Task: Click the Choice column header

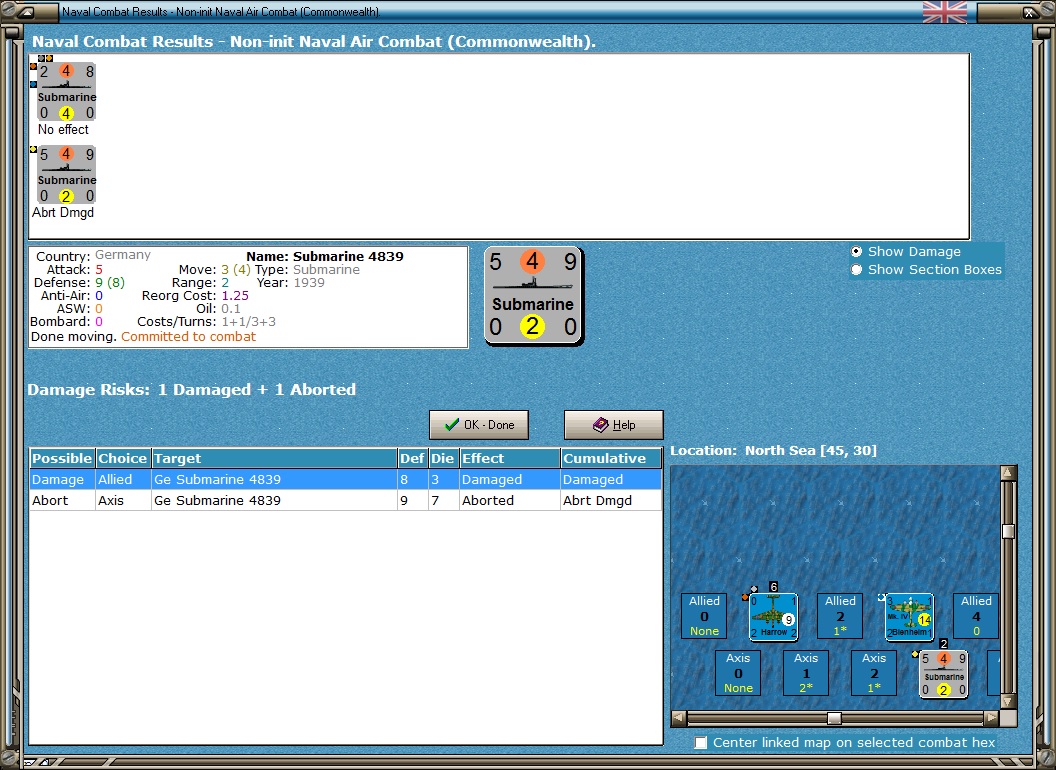Action: pyautogui.click(x=123, y=458)
